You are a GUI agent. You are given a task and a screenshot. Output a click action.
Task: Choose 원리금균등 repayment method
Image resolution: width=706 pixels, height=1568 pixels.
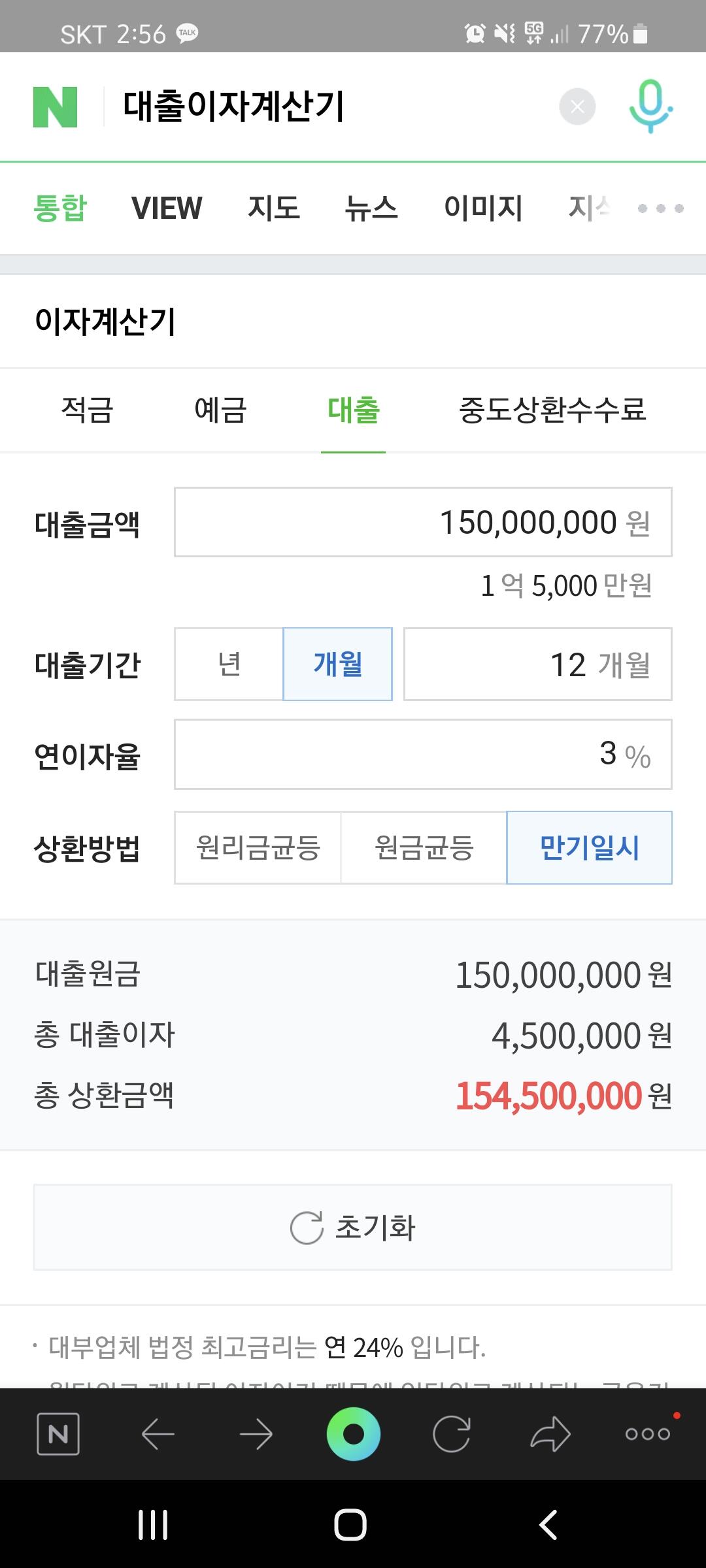tap(258, 848)
